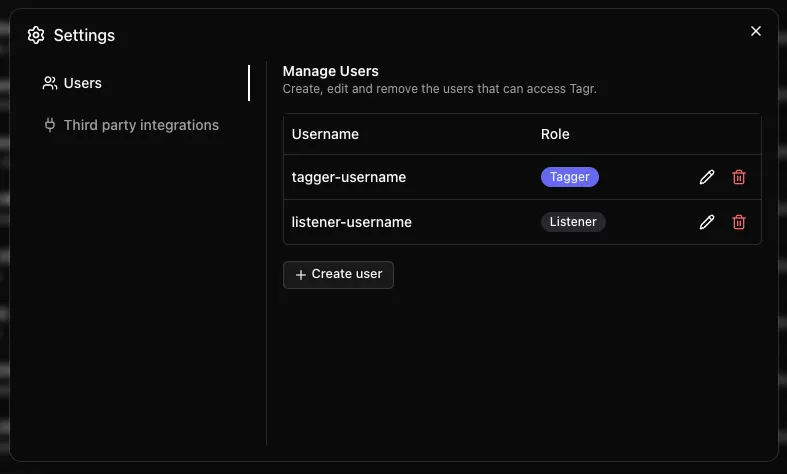Delete the tagger-username user with trash icon
The image size is (787, 474).
738,177
